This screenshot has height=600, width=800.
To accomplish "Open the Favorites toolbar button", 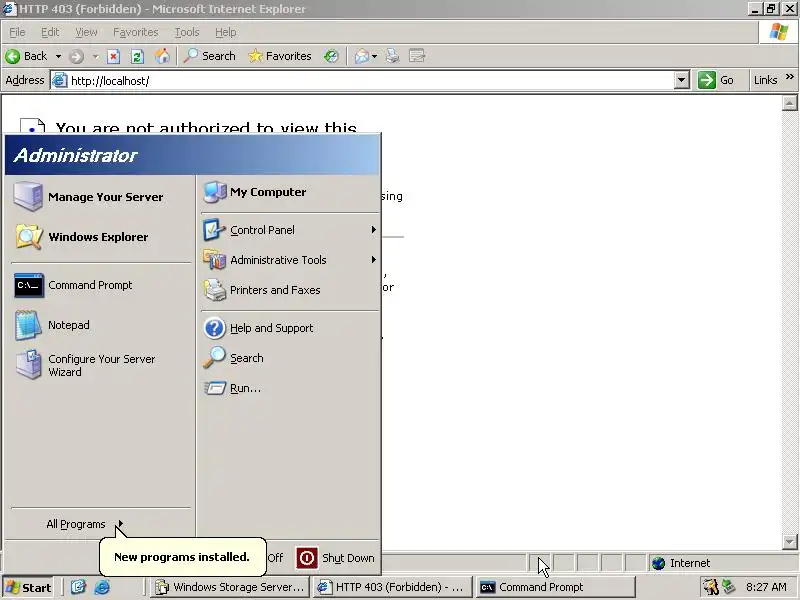I will 280,56.
